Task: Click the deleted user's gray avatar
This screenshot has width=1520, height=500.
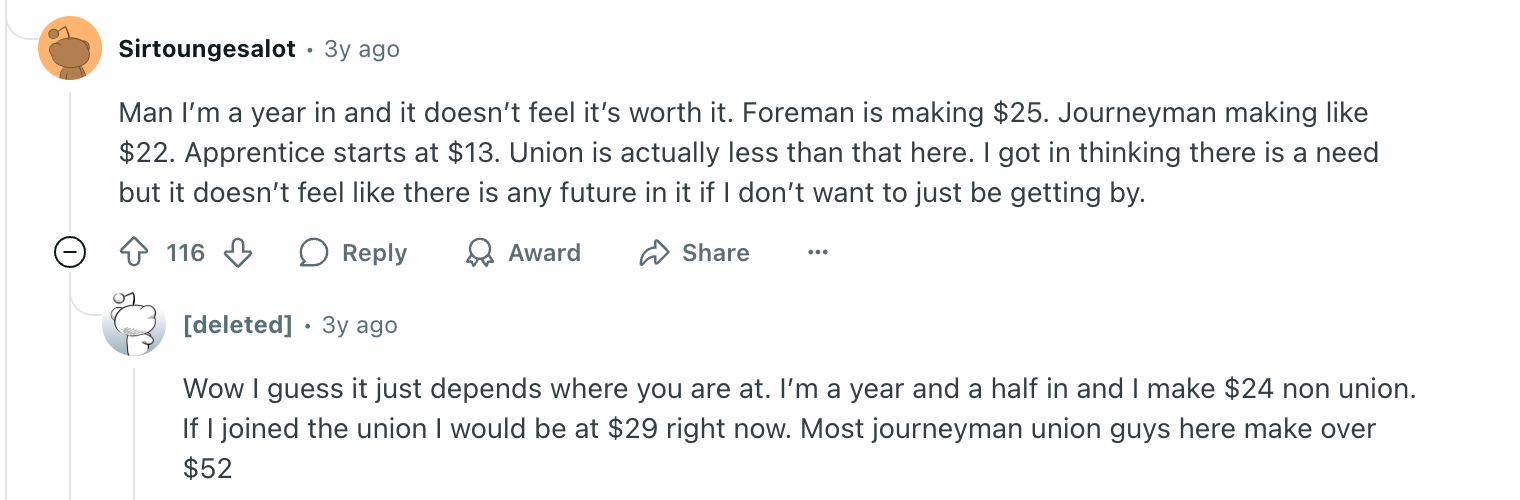Action: (x=134, y=325)
